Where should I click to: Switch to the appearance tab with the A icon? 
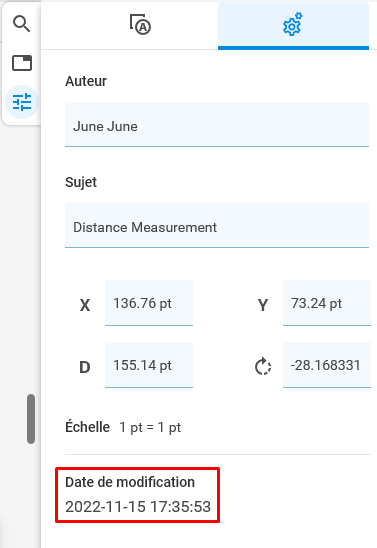point(140,25)
